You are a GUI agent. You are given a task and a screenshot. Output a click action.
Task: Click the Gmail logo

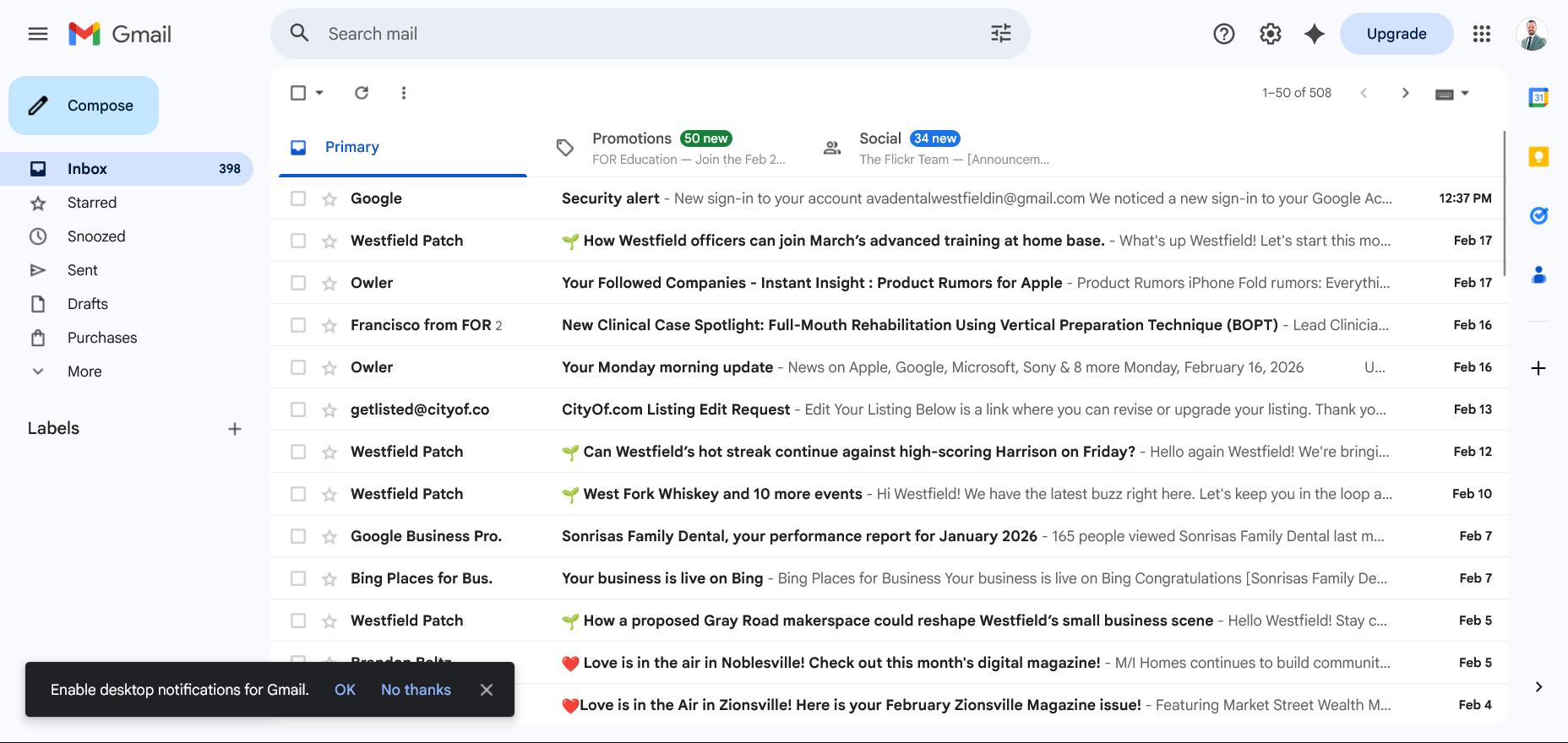120,34
